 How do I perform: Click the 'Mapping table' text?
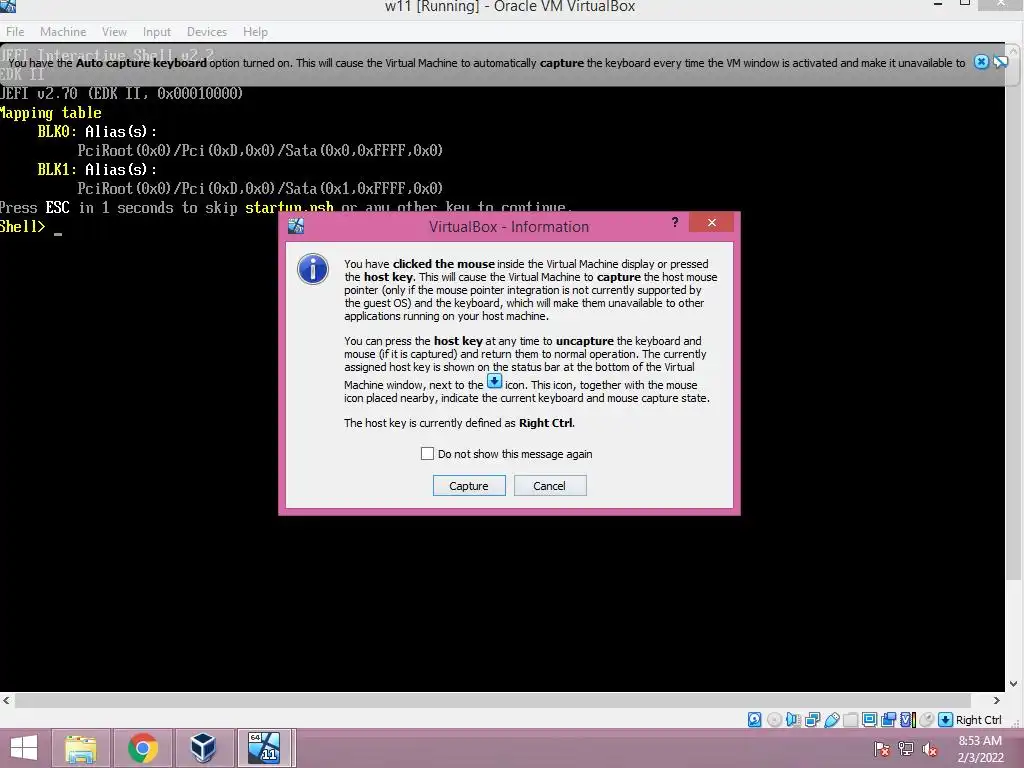click(x=50, y=112)
